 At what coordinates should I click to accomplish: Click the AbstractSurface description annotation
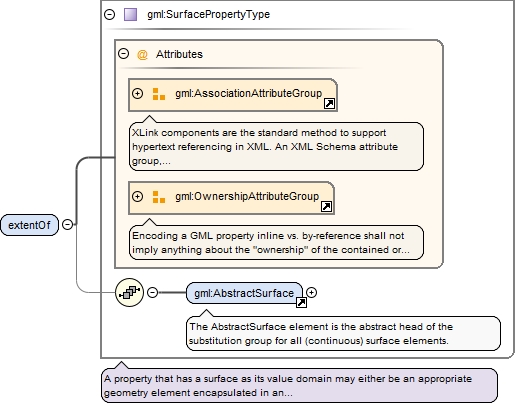[343, 334]
